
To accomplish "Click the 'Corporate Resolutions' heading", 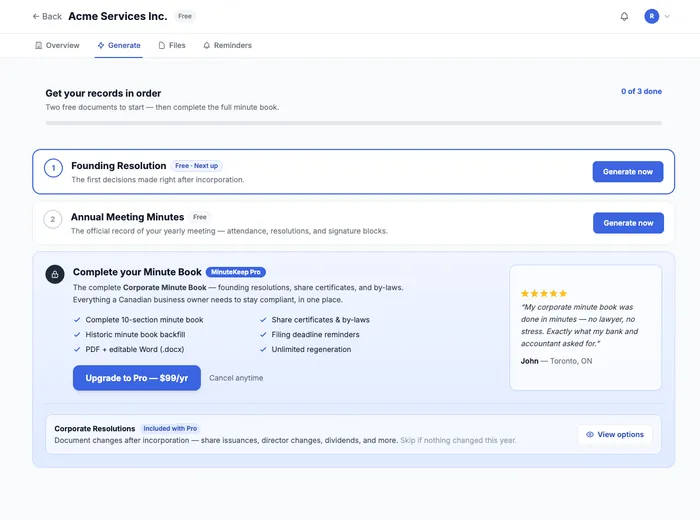I will pyautogui.click(x=95, y=428).
